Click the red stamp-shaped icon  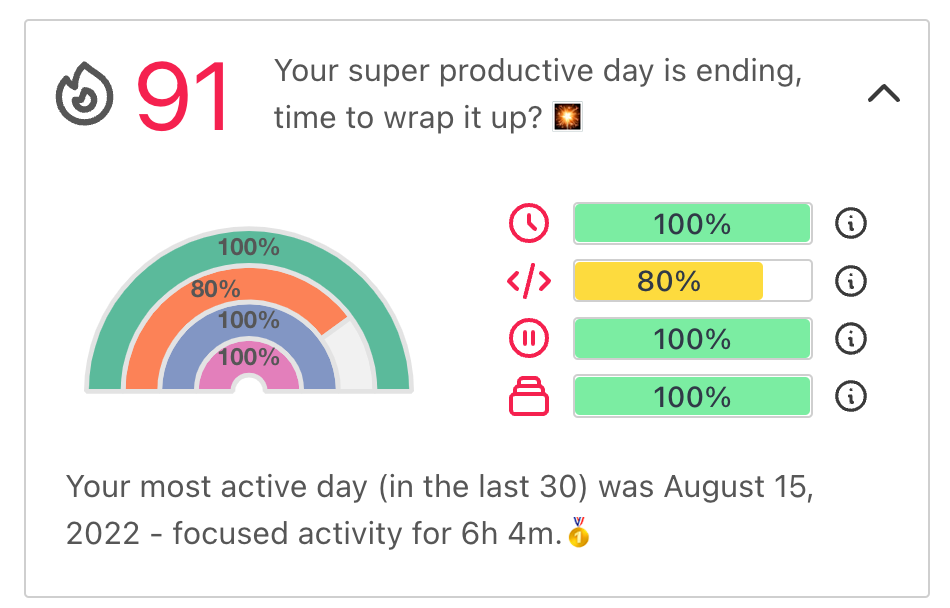[529, 396]
